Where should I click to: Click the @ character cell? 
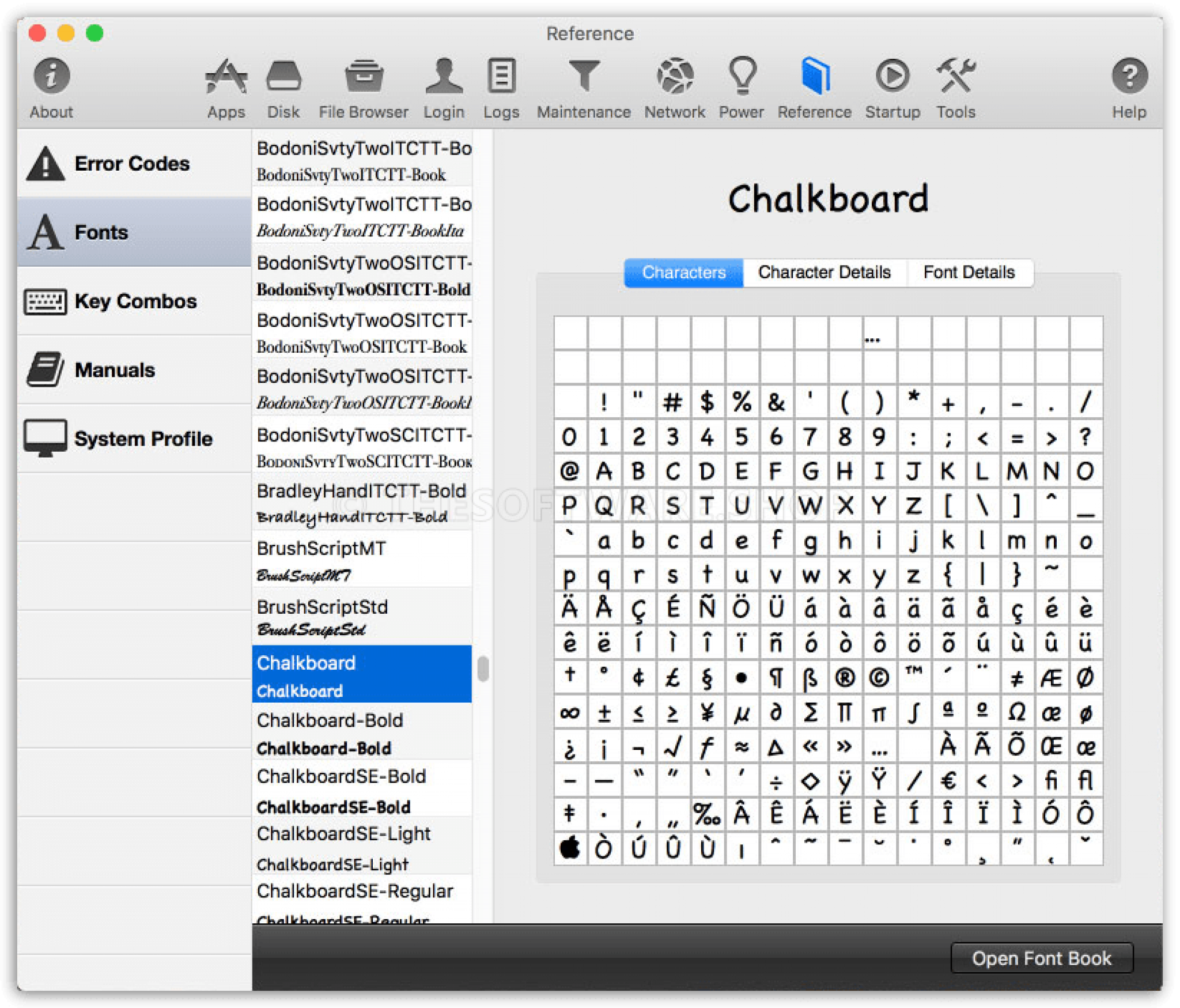point(570,471)
